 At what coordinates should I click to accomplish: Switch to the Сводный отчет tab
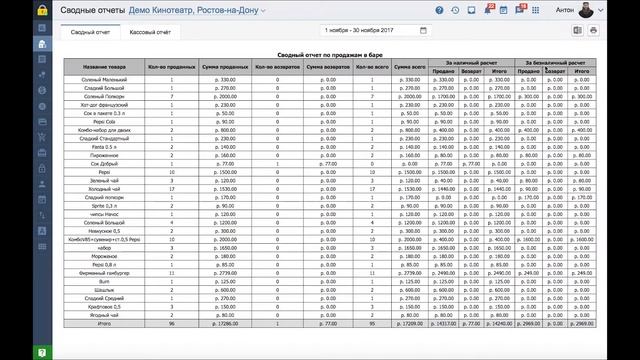[x=90, y=32]
